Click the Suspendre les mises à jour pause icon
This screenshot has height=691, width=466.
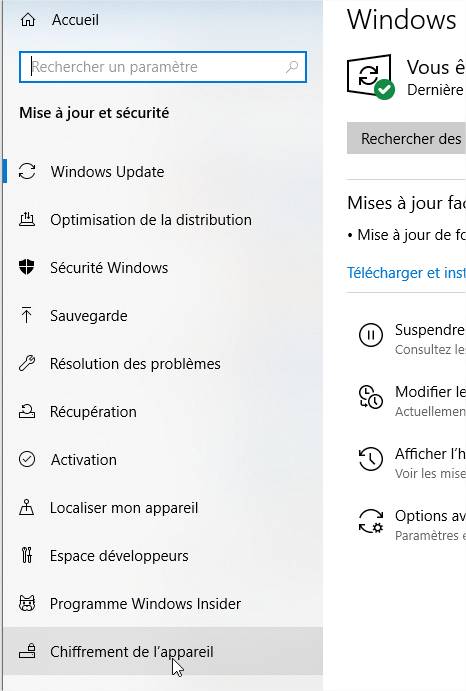(371, 335)
